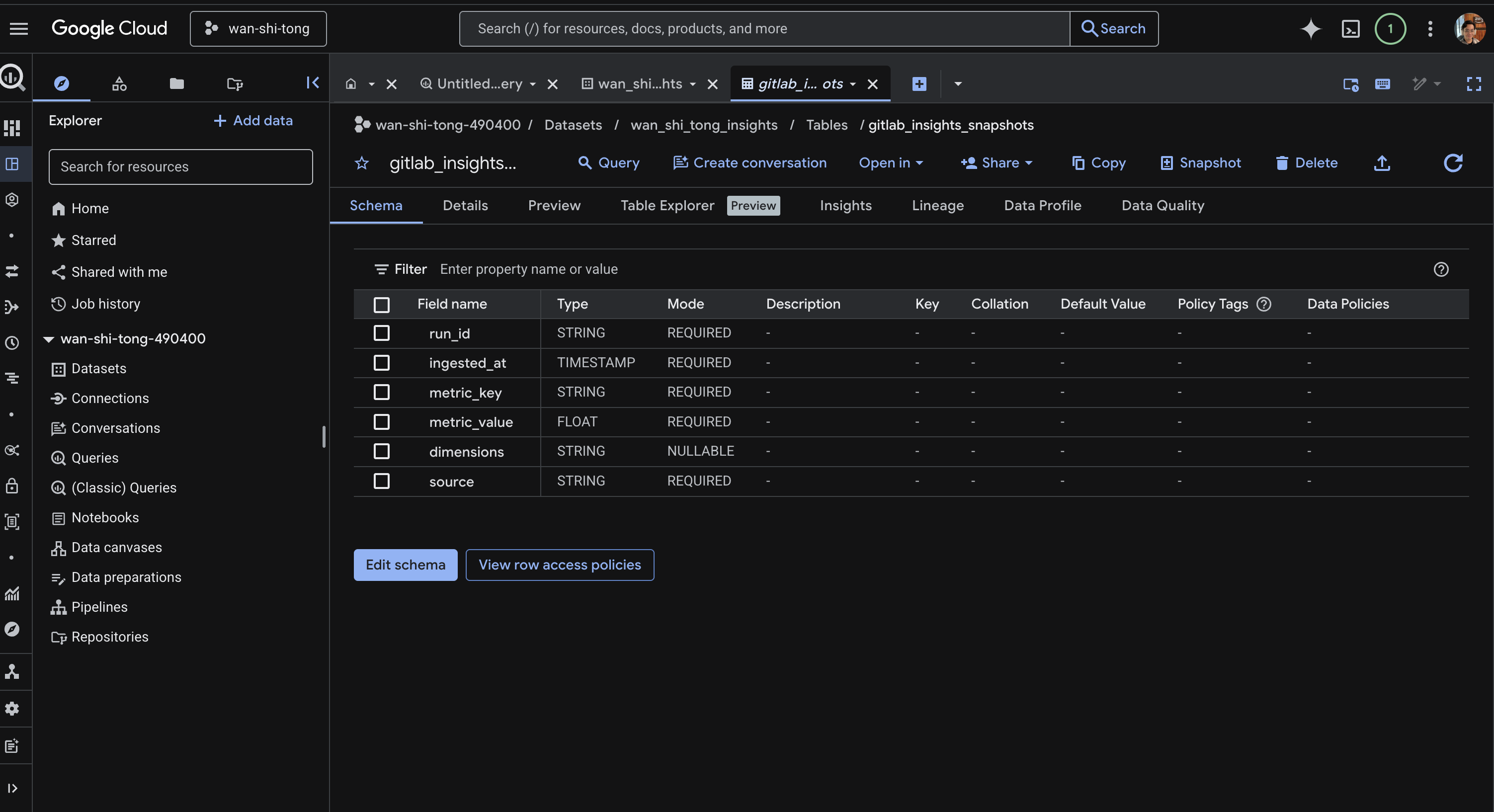
Task: Click View row access policies
Action: (560, 565)
